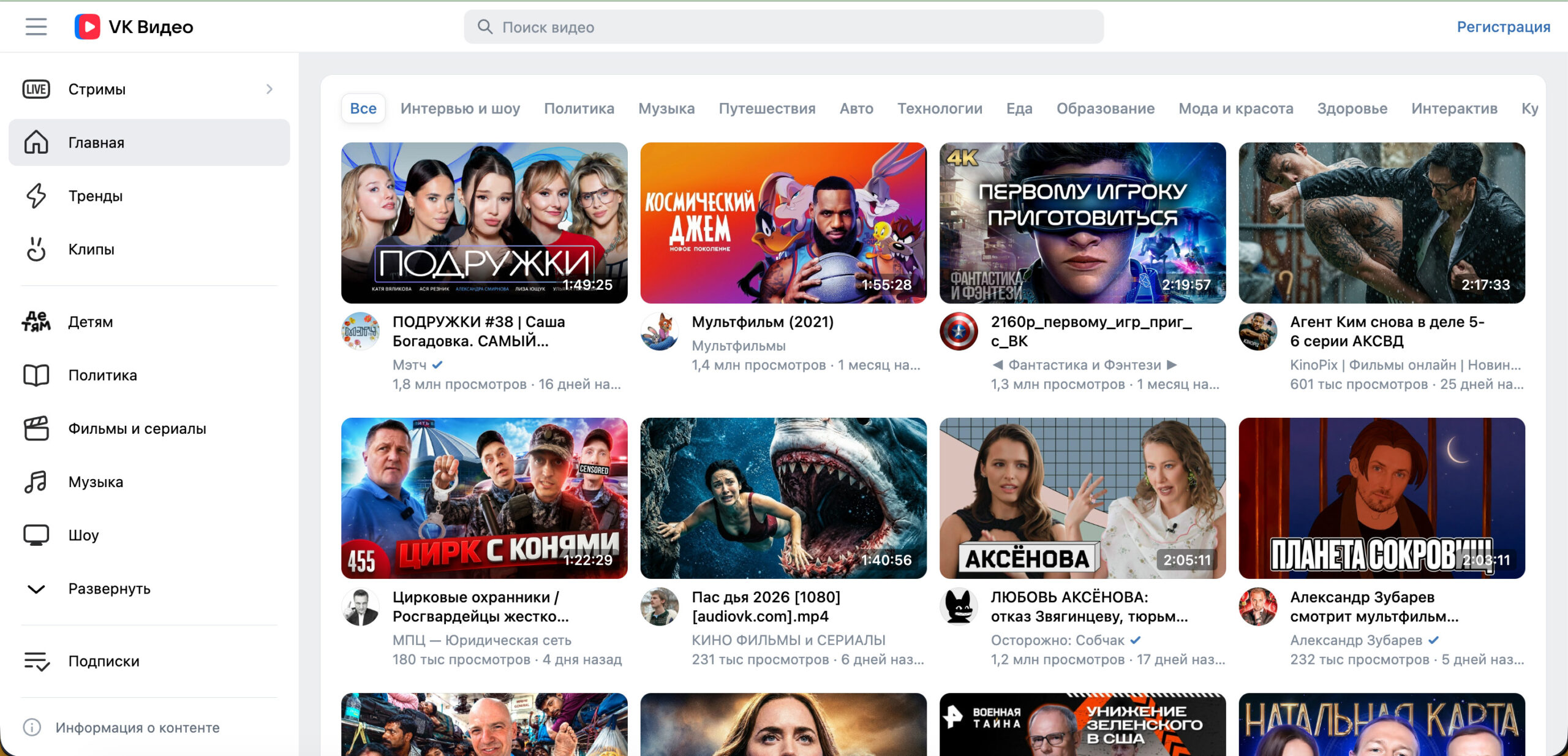1568x756 pixels.
Task: Select the Все category tab
Action: (x=363, y=108)
